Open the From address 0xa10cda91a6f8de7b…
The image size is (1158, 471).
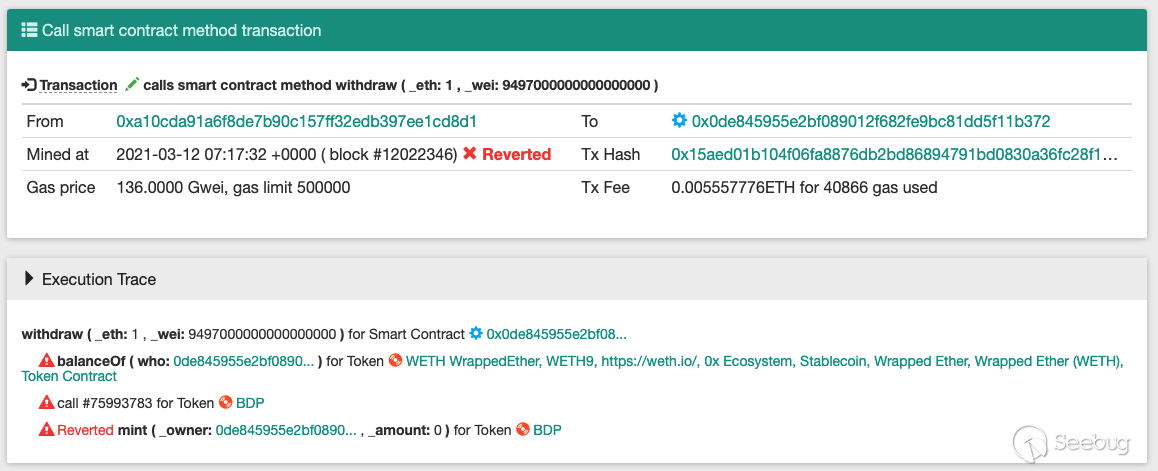tap(296, 121)
